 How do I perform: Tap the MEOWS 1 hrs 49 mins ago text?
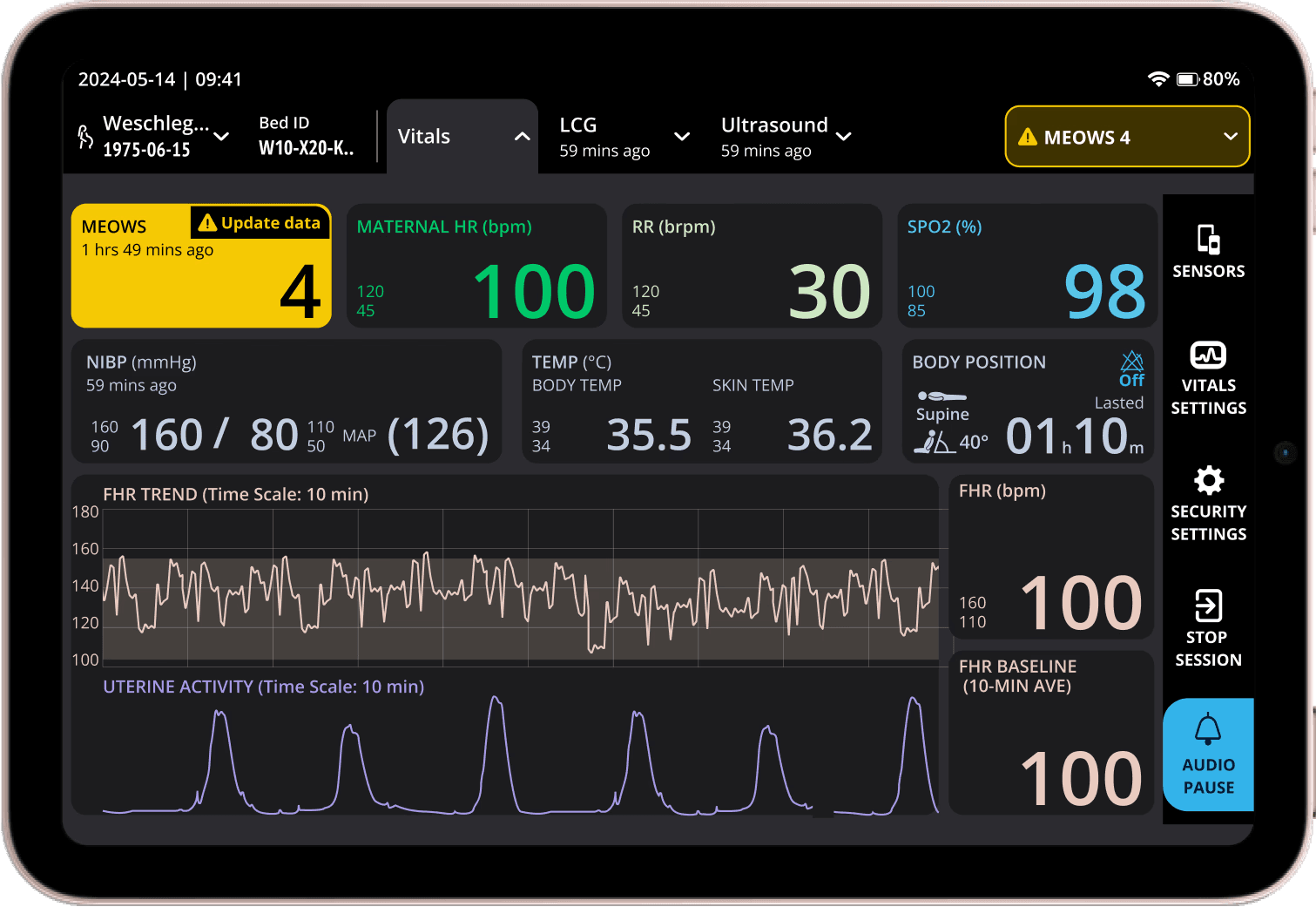pyautogui.click(x=147, y=250)
